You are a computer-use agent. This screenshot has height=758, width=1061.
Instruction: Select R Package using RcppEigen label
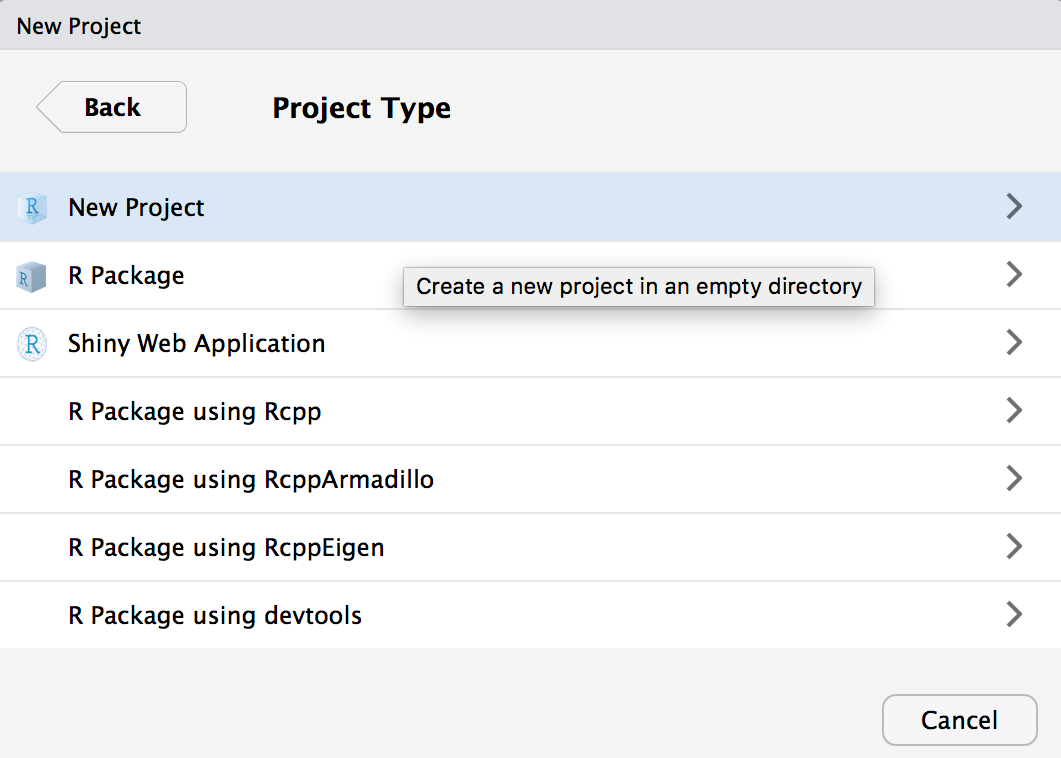click(226, 548)
